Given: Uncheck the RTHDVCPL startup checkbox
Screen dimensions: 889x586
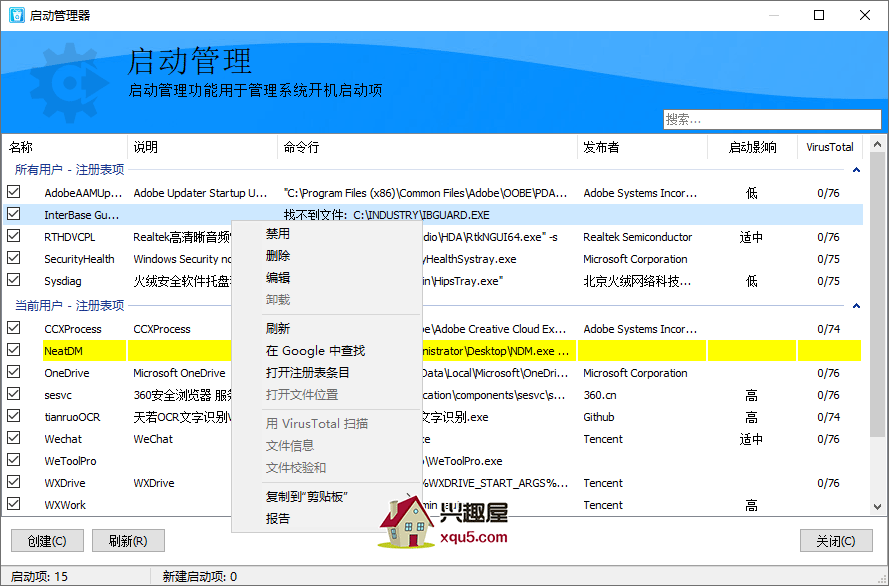Looking at the screenshot, I should coord(14,236).
